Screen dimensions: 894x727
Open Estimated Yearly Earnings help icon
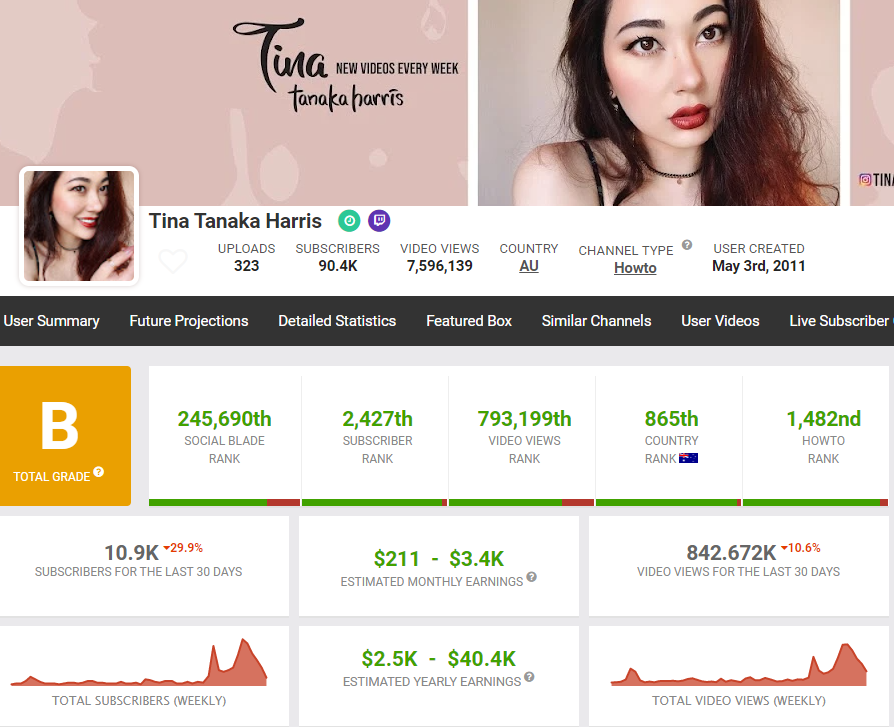(529, 677)
